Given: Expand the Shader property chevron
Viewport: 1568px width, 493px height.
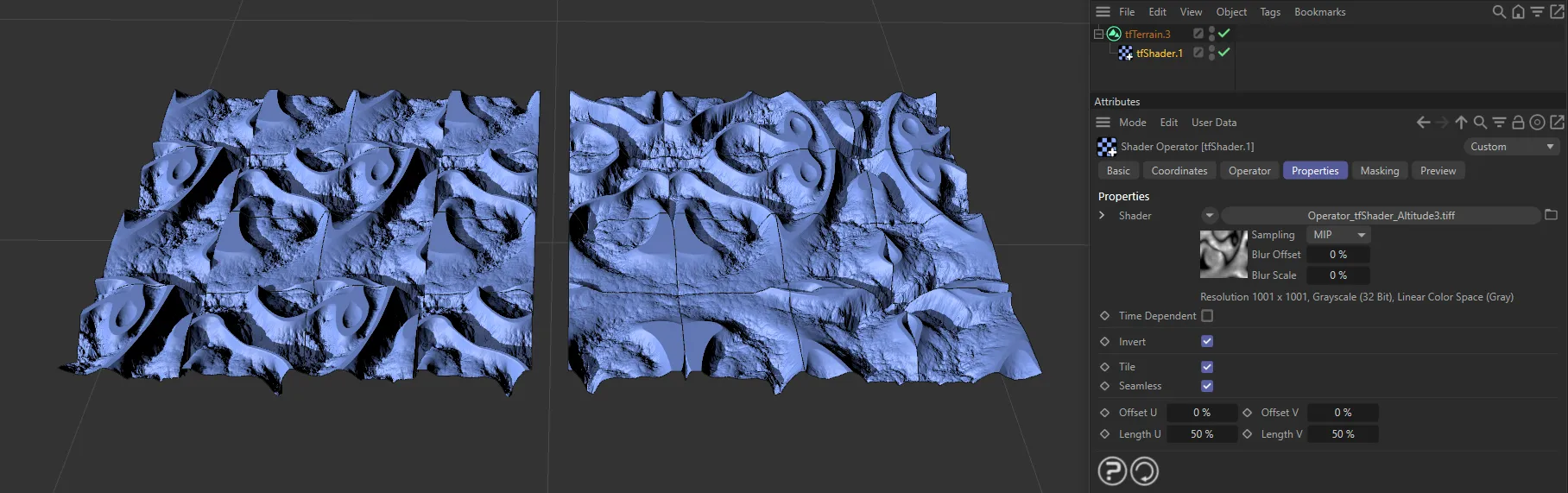Looking at the screenshot, I should [1102, 215].
